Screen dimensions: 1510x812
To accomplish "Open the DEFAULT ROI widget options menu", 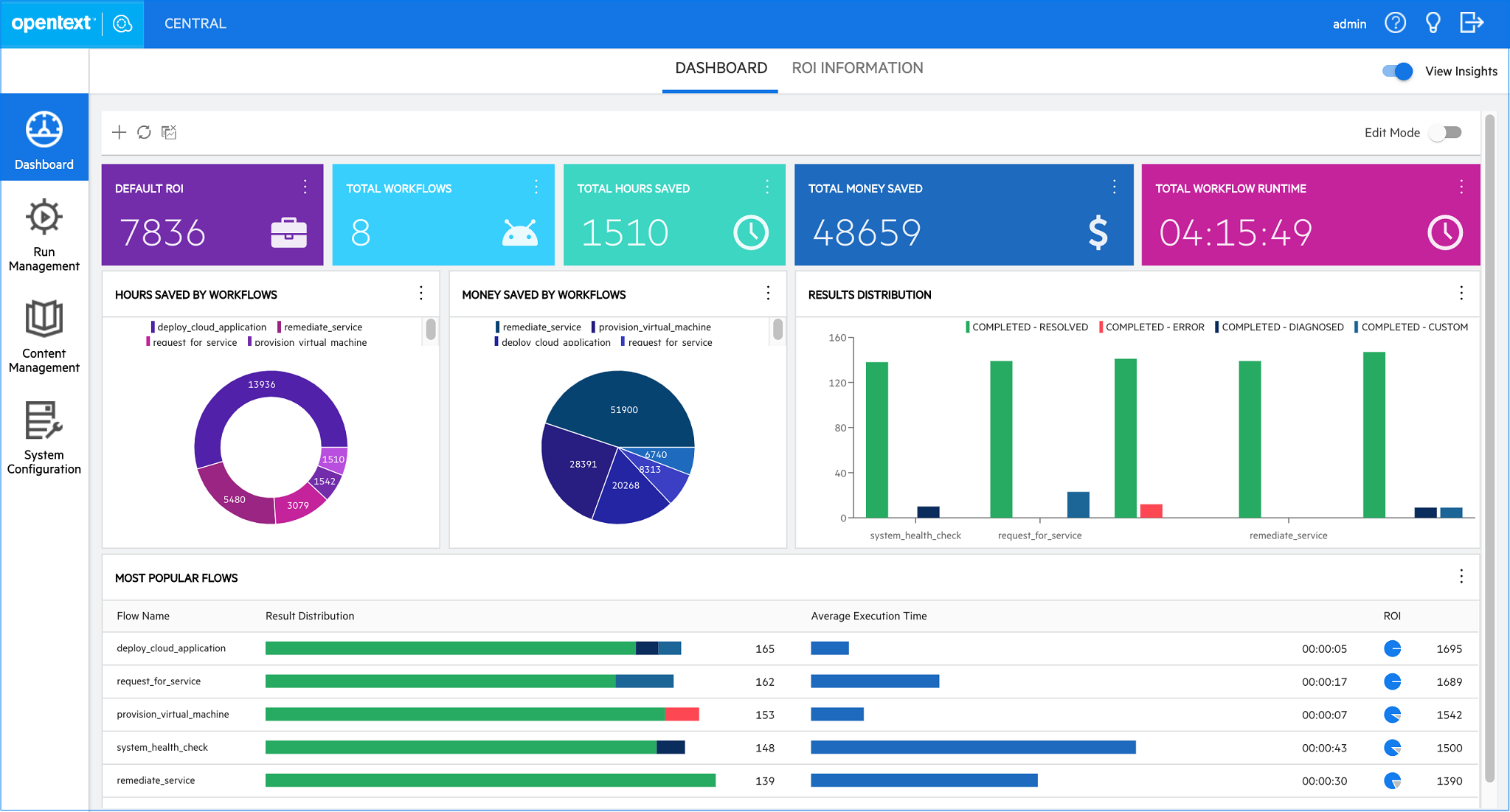I will click(x=305, y=187).
